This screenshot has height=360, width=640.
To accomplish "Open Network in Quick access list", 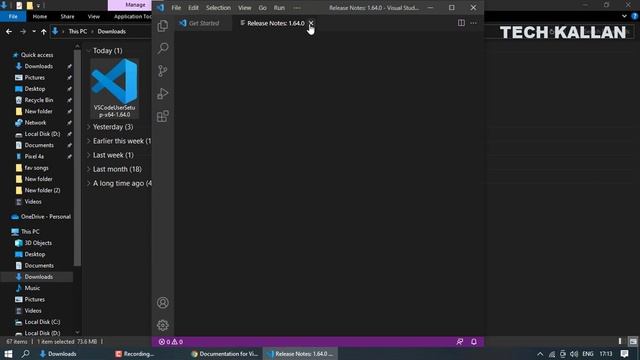I will pos(35,122).
